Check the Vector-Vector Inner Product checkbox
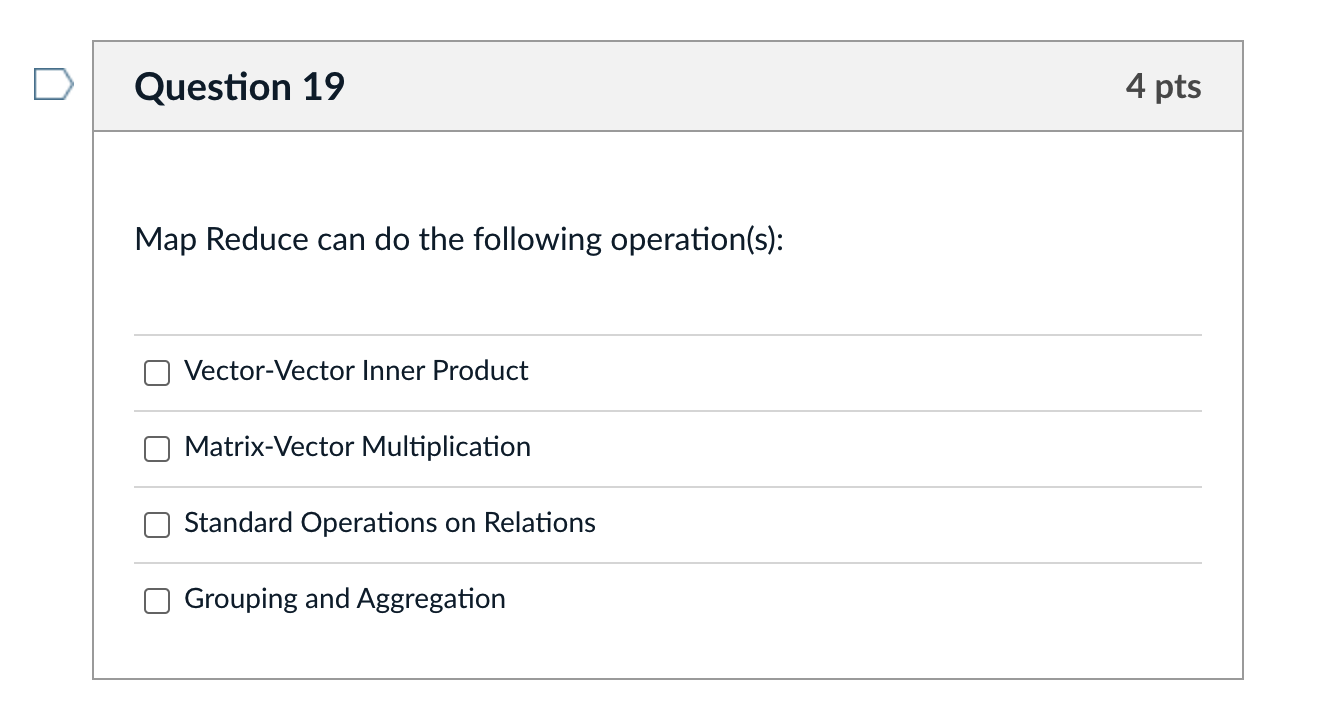This screenshot has height=712, width=1332. click(157, 373)
